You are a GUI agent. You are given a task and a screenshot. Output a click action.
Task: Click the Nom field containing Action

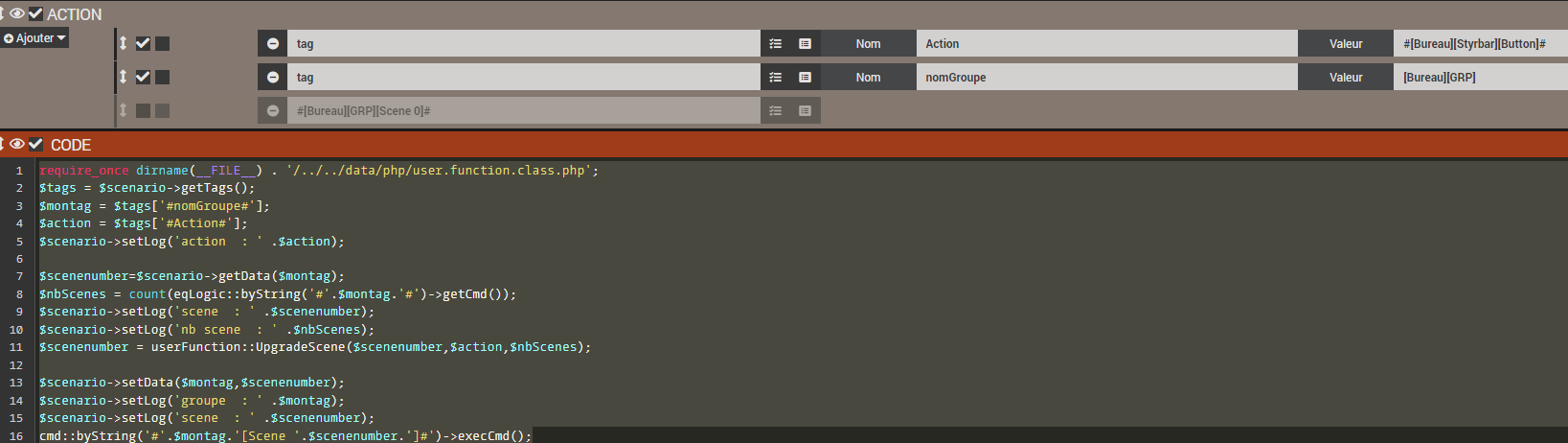(1106, 44)
